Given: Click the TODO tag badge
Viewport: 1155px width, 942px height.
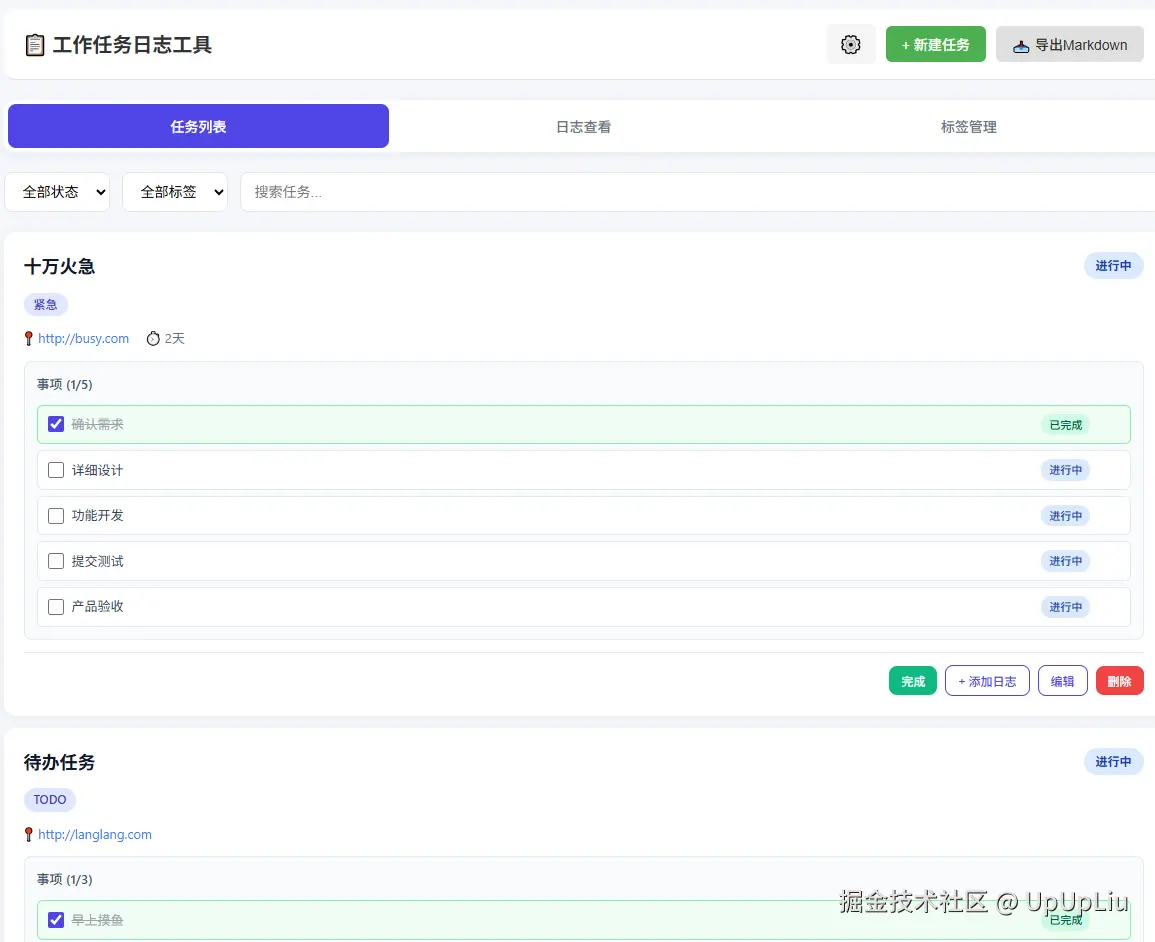Looking at the screenshot, I should tap(50, 799).
